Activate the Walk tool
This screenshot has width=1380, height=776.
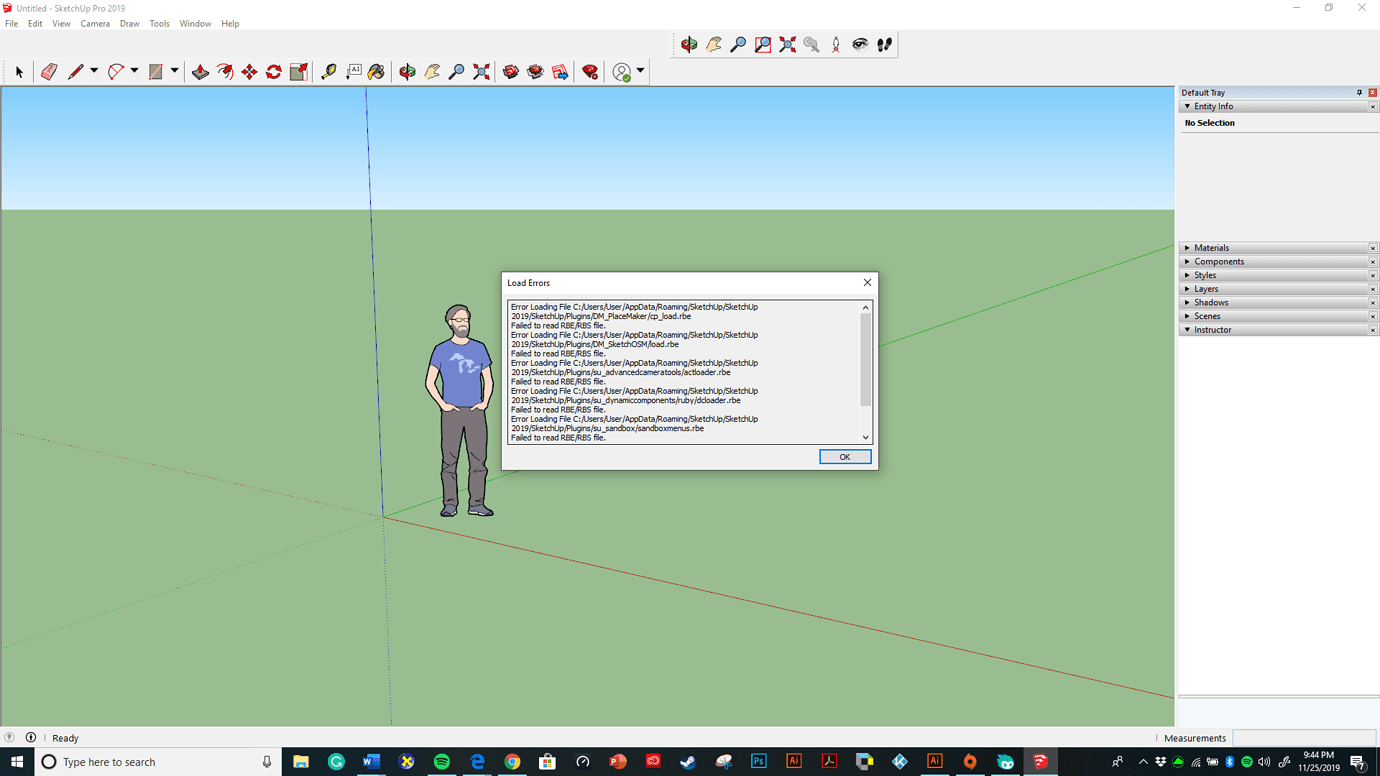coord(884,44)
